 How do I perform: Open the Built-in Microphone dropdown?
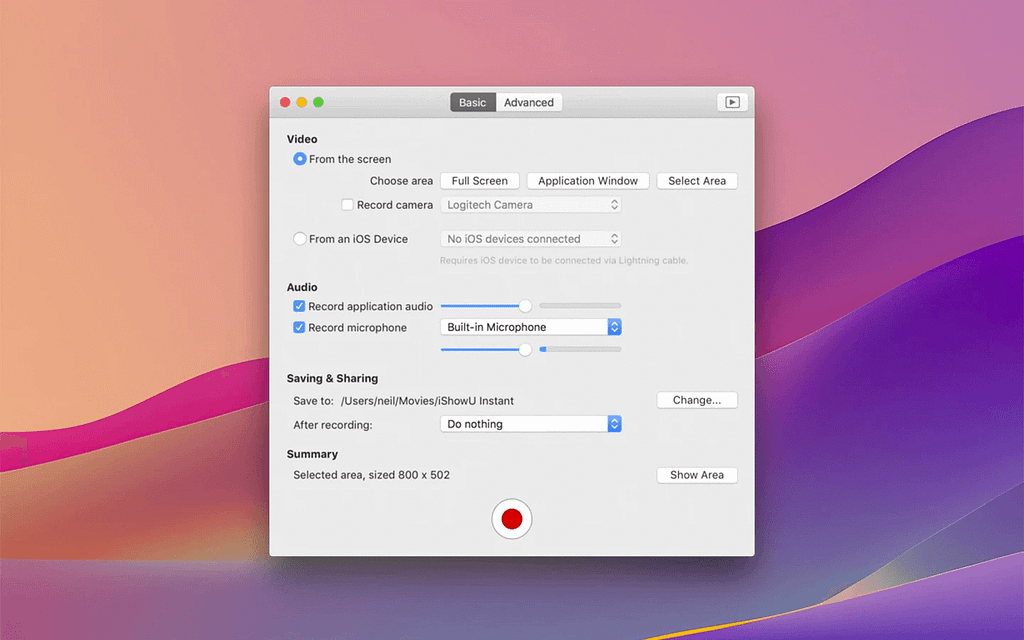525,326
